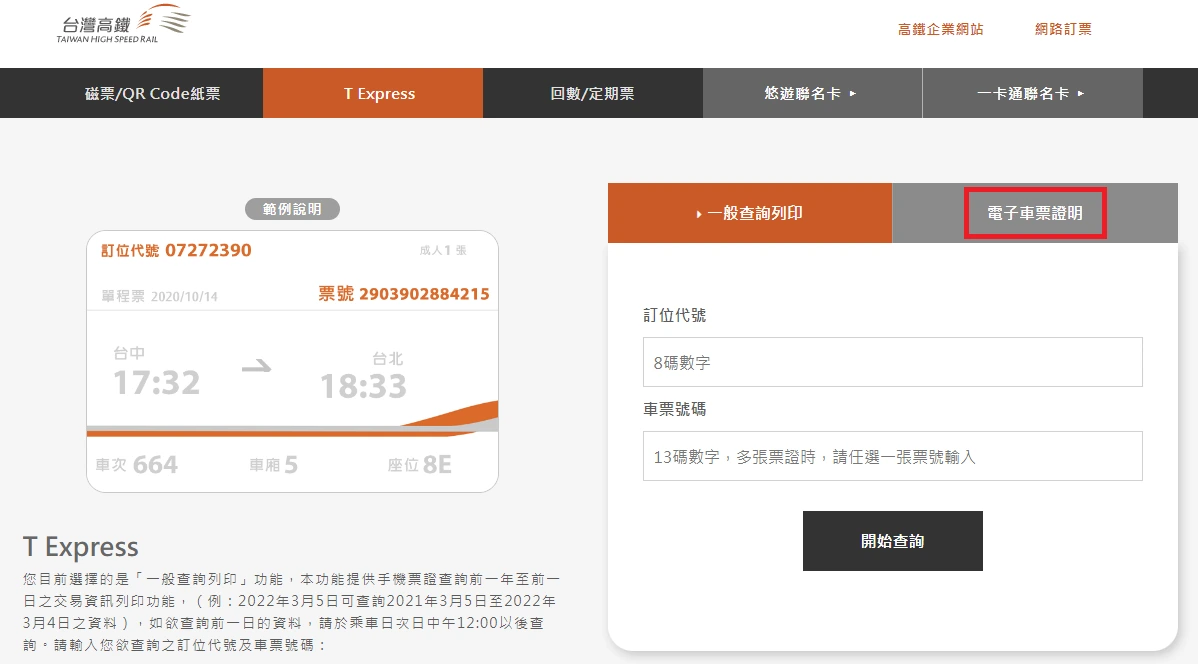
Task: Click the 18:33 arrival time
Action: click(x=364, y=387)
